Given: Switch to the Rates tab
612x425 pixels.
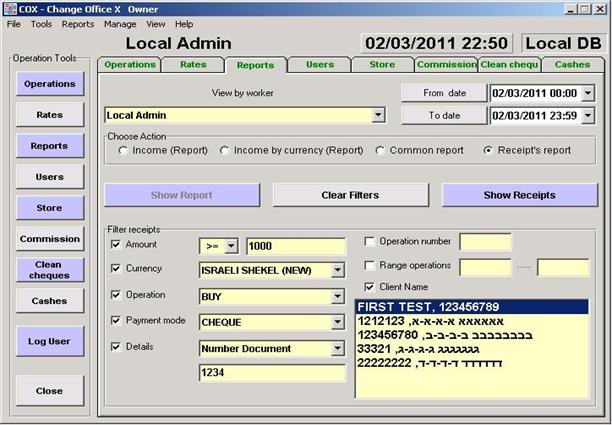Looking at the screenshot, I should pos(193,65).
